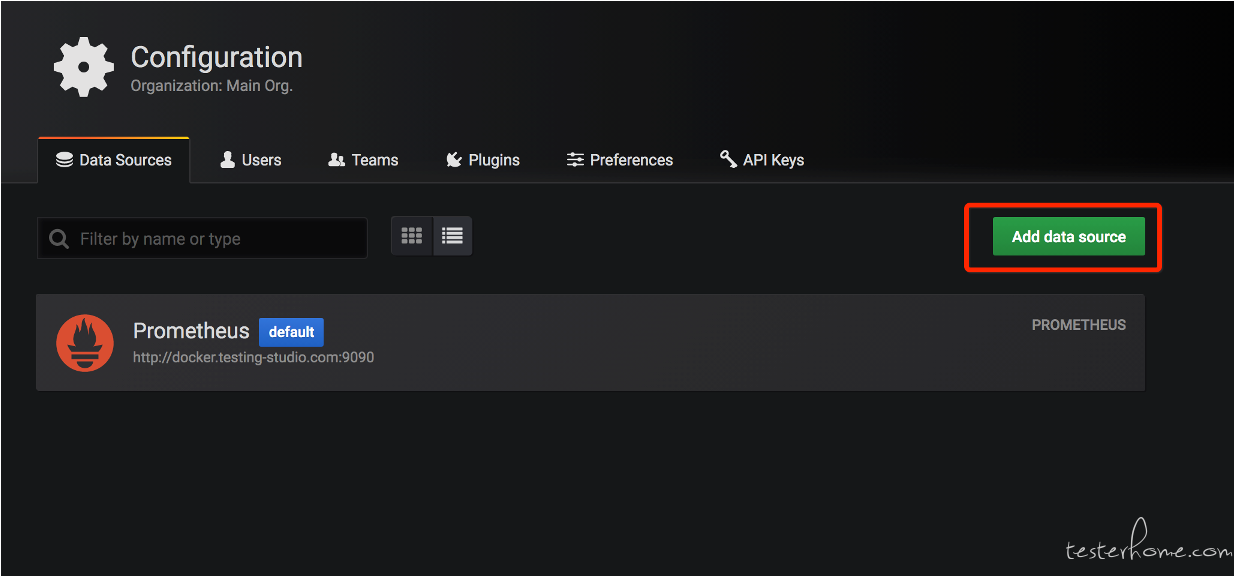Viewport: 1234px width, 576px height.
Task: Switch to the Users tab
Action: (x=251, y=160)
